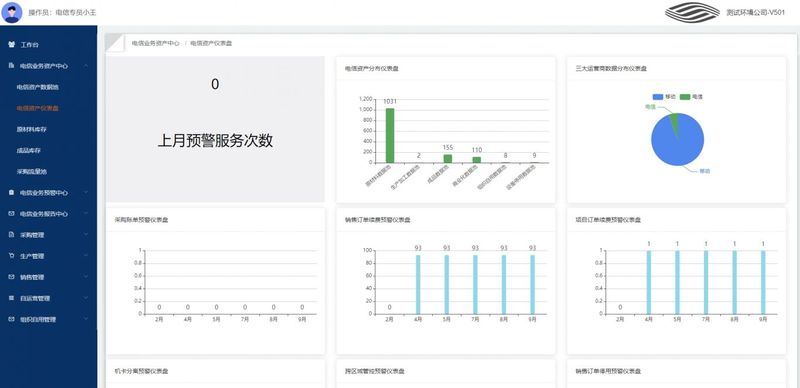
Task: Click 电信业务资产中心 breadcrumb link
Action: point(156,43)
